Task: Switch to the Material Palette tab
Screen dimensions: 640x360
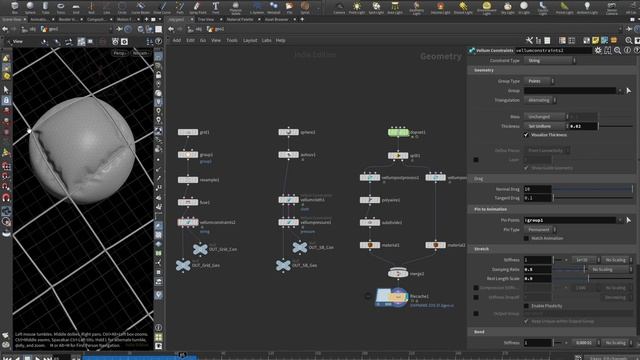Action: pyautogui.click(x=240, y=19)
